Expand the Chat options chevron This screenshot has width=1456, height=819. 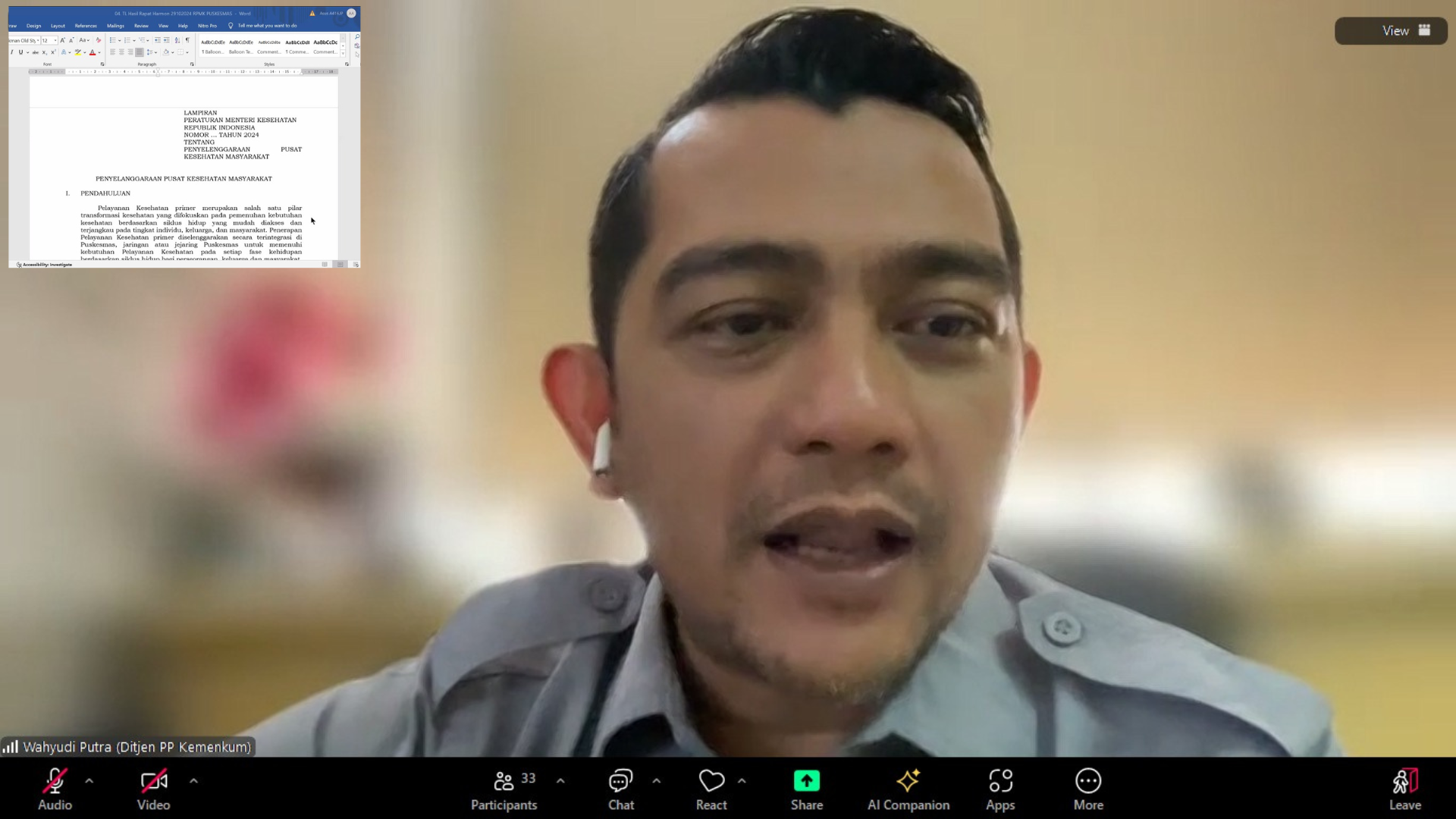657,780
